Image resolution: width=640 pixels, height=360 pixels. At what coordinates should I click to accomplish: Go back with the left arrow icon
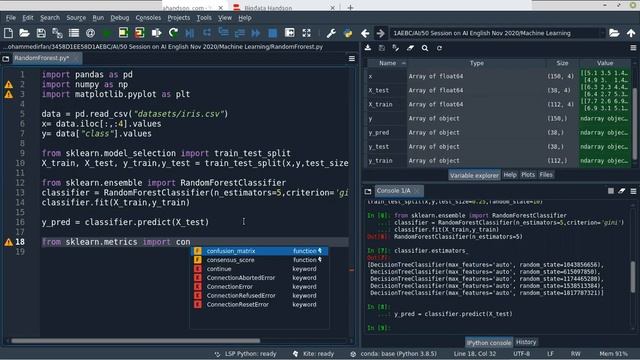click(x=365, y=33)
